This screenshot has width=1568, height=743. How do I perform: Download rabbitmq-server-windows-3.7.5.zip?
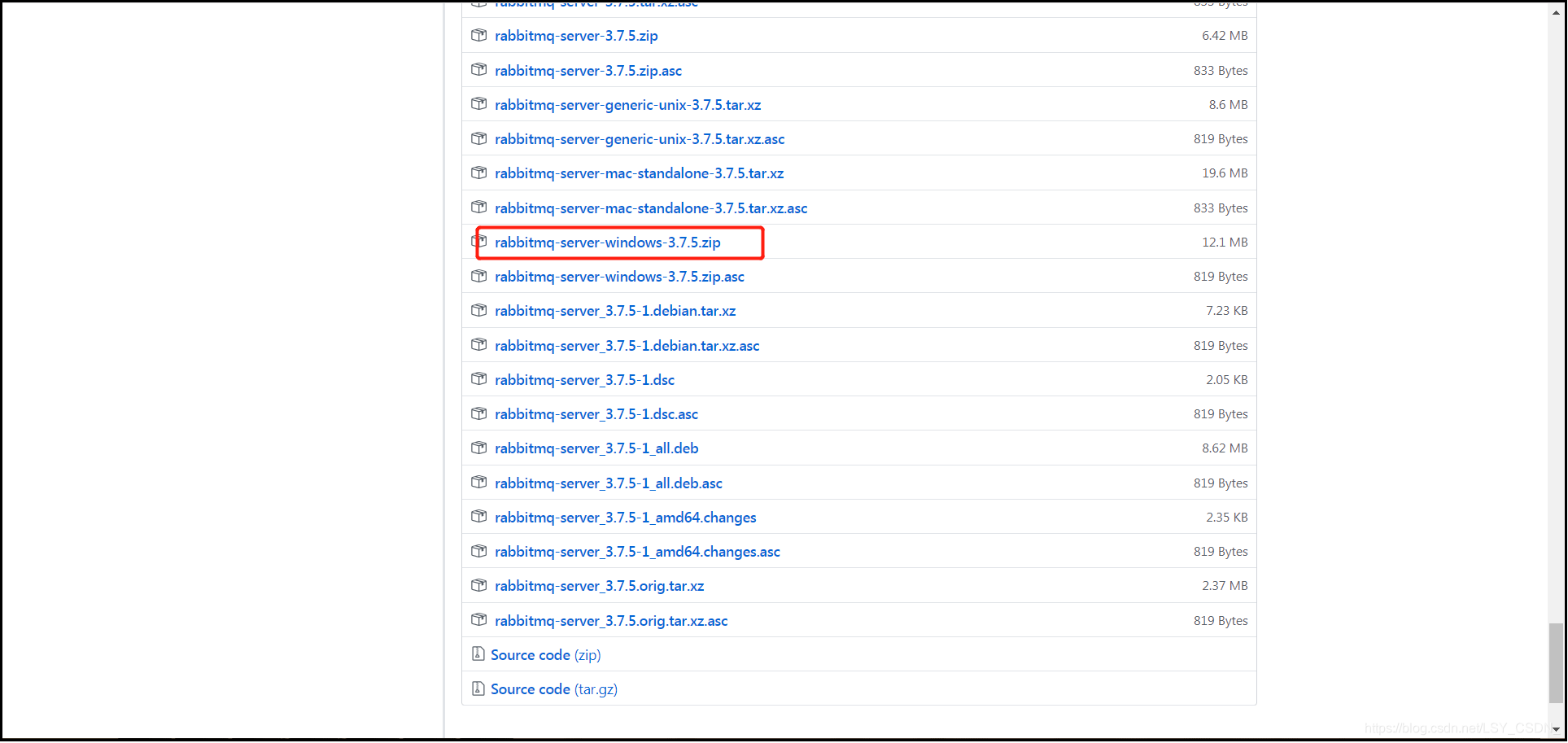click(x=608, y=243)
